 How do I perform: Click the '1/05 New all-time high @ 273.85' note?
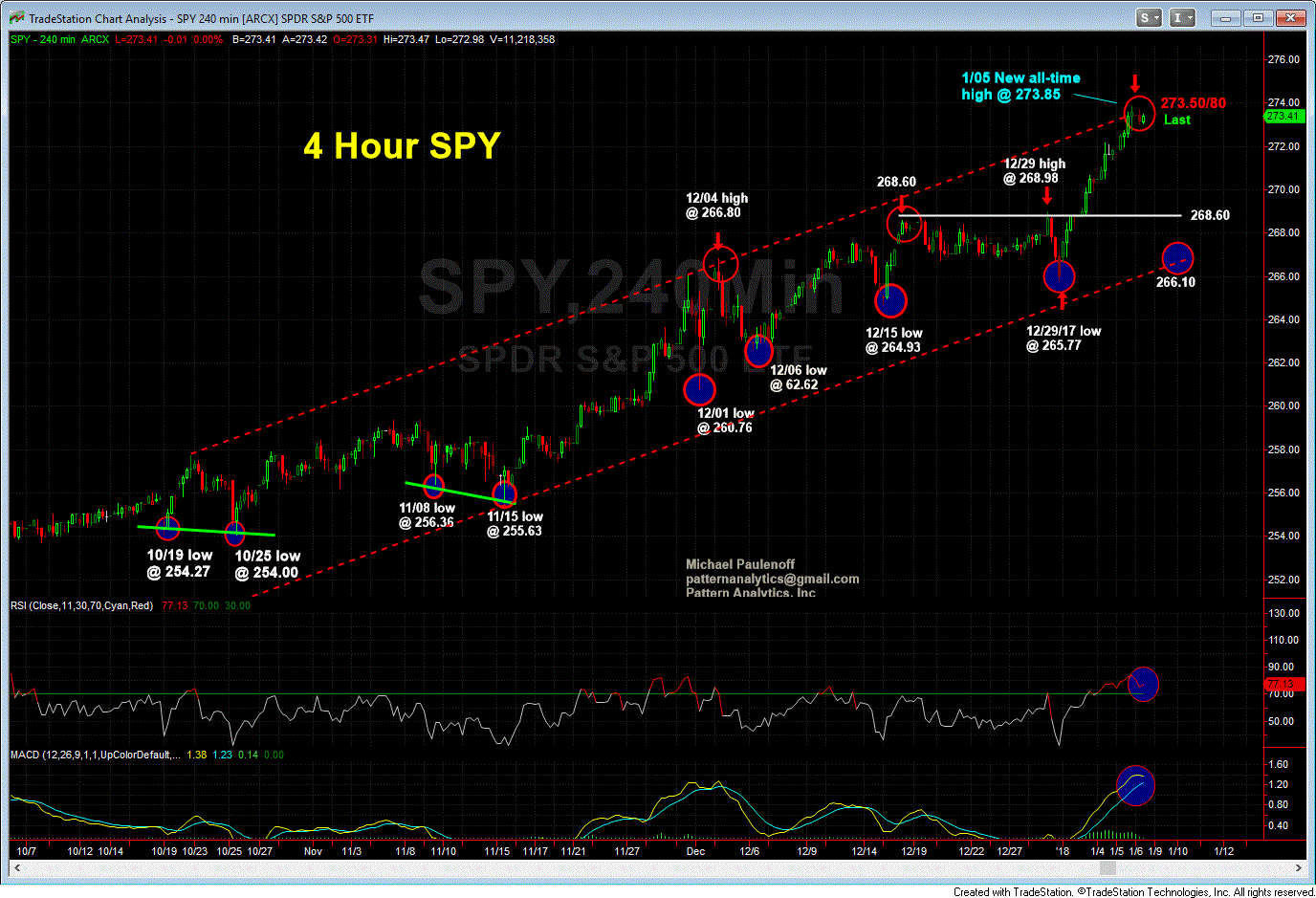pyautogui.click(x=1020, y=86)
